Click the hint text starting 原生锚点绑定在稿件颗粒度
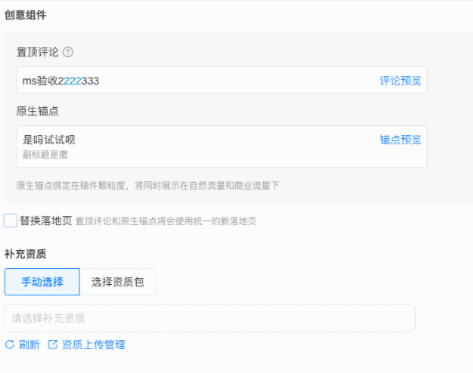The height and width of the screenshot is (373, 473). 148,186
